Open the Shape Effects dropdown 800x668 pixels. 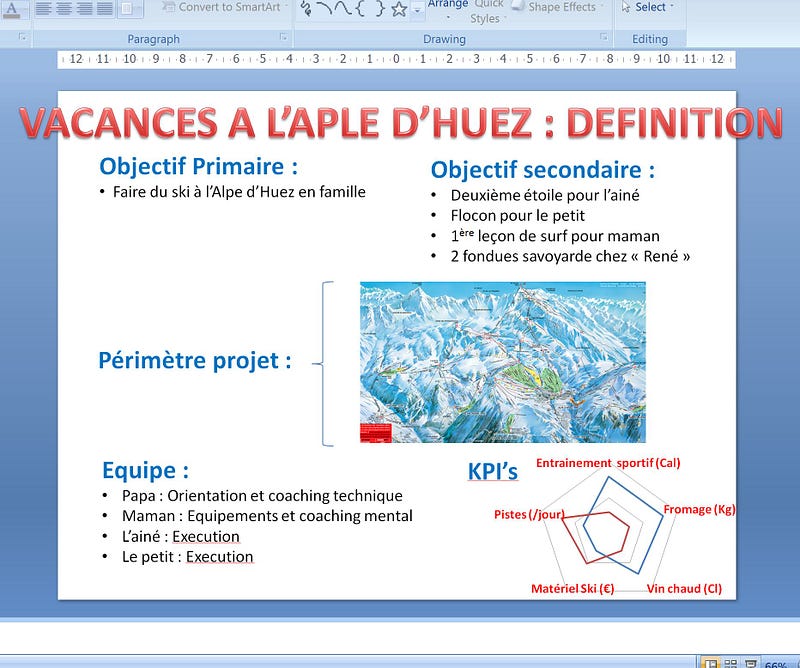tap(559, 7)
